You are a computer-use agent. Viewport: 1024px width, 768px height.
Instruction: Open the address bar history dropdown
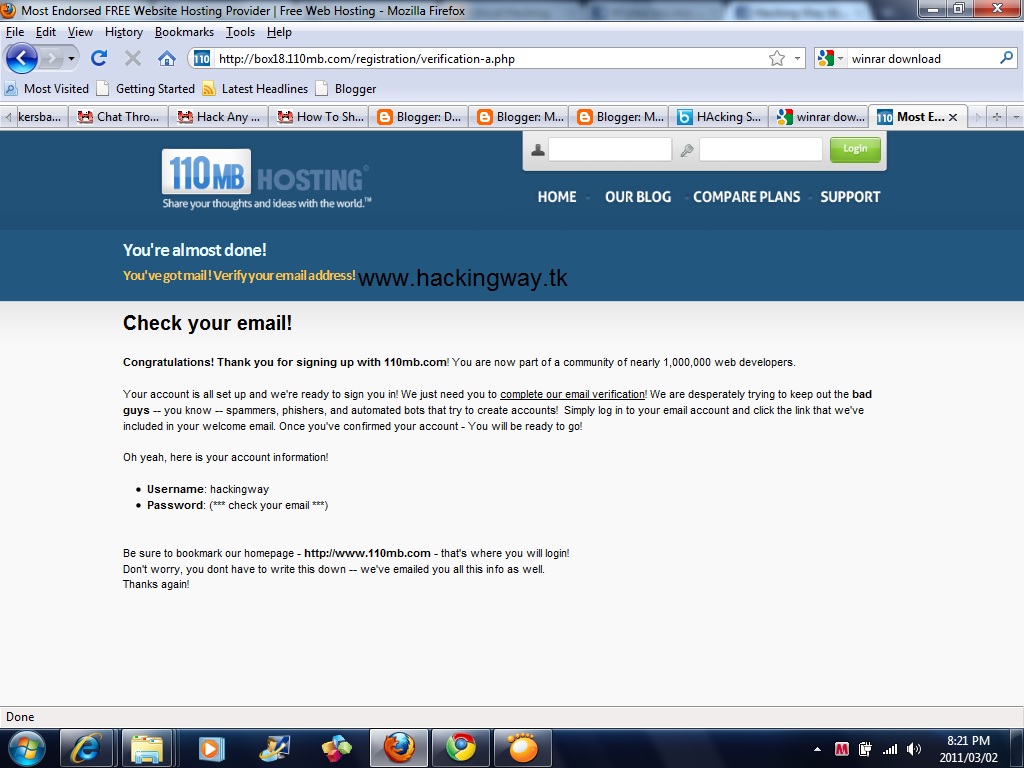[x=797, y=59]
